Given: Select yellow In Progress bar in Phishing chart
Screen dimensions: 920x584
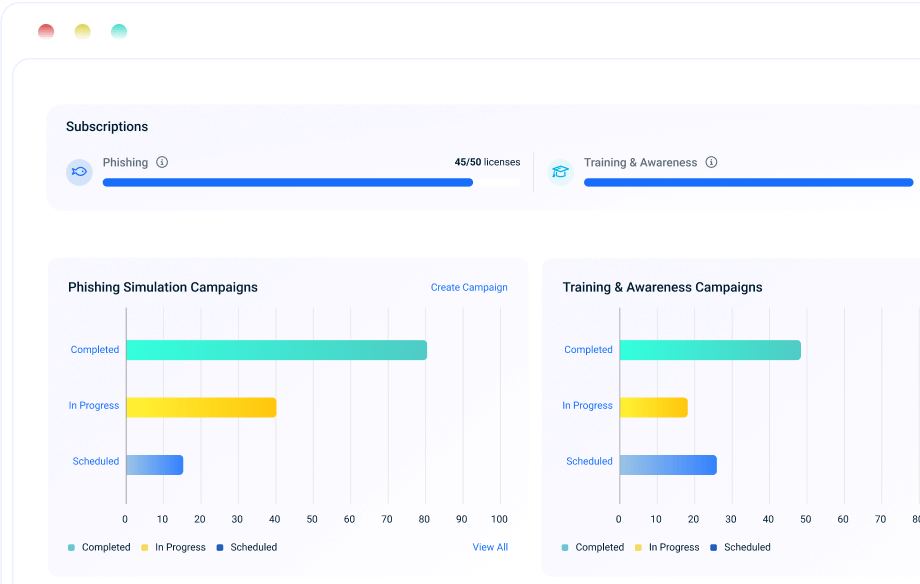Looking at the screenshot, I should (x=201, y=407).
